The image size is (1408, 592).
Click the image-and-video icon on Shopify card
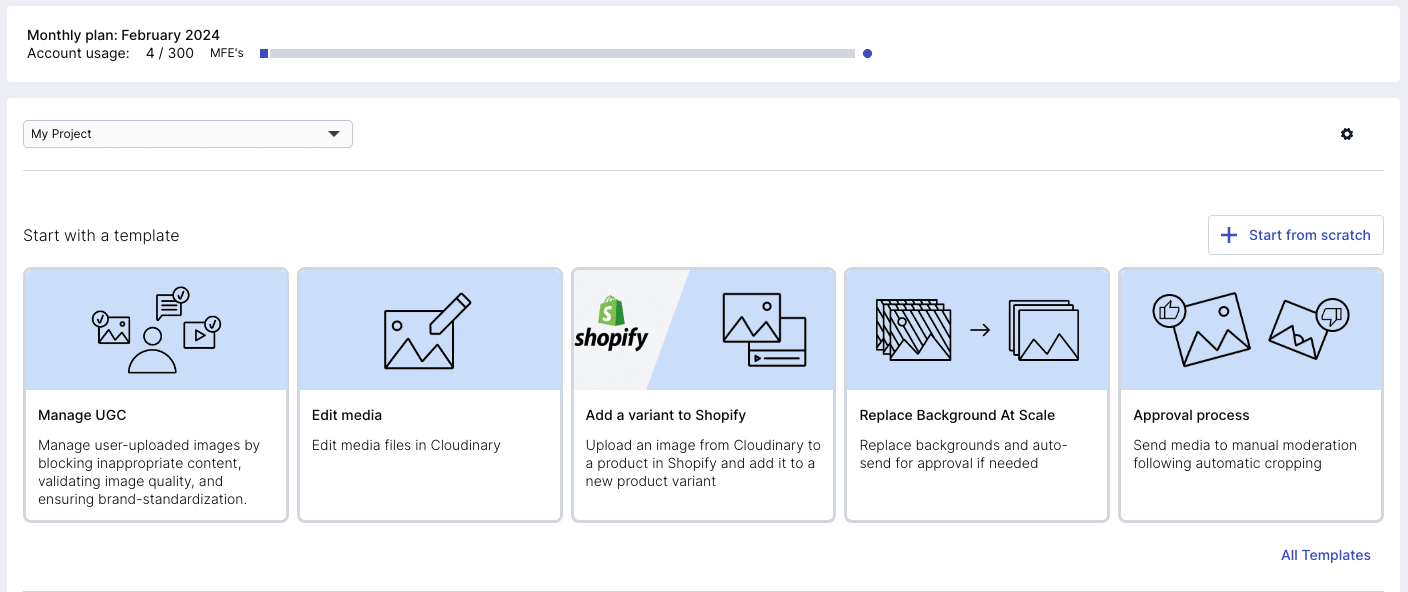point(764,332)
